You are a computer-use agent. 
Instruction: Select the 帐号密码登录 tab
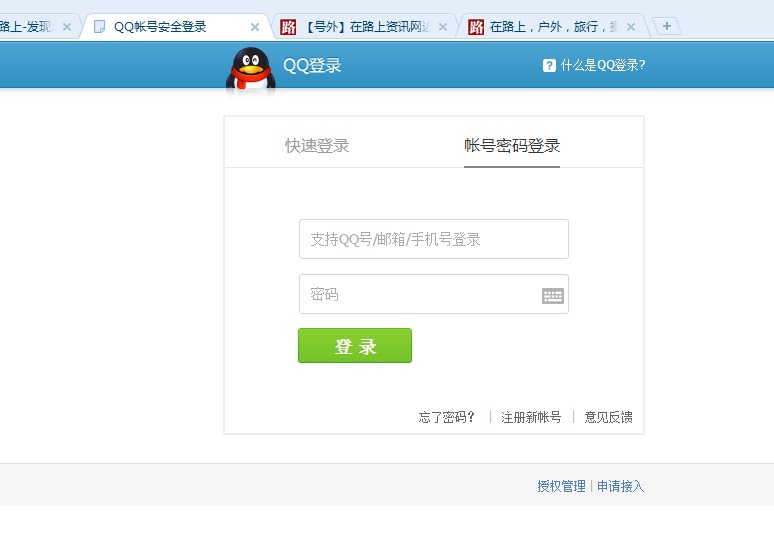(x=512, y=146)
